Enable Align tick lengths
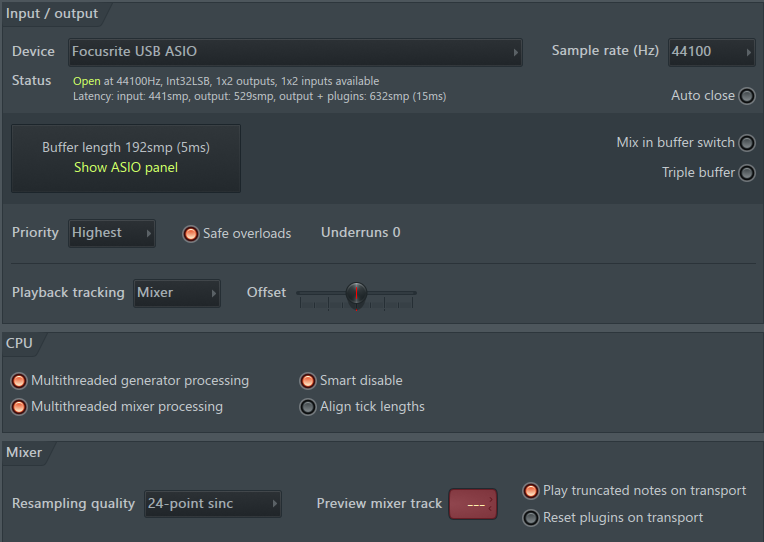Viewport: 764px width, 542px height. tap(308, 407)
